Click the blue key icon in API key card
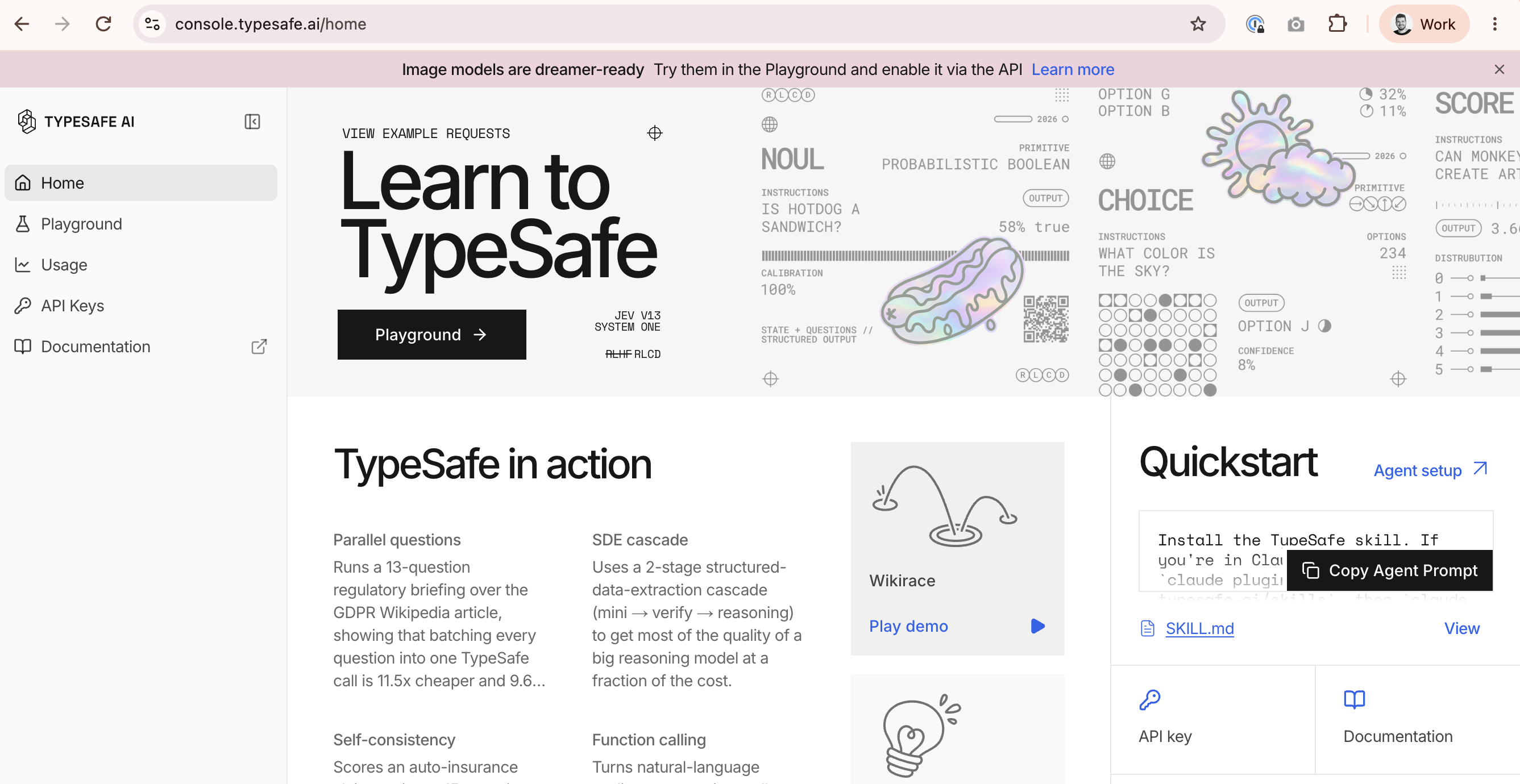The width and height of the screenshot is (1520, 784). (x=1149, y=700)
